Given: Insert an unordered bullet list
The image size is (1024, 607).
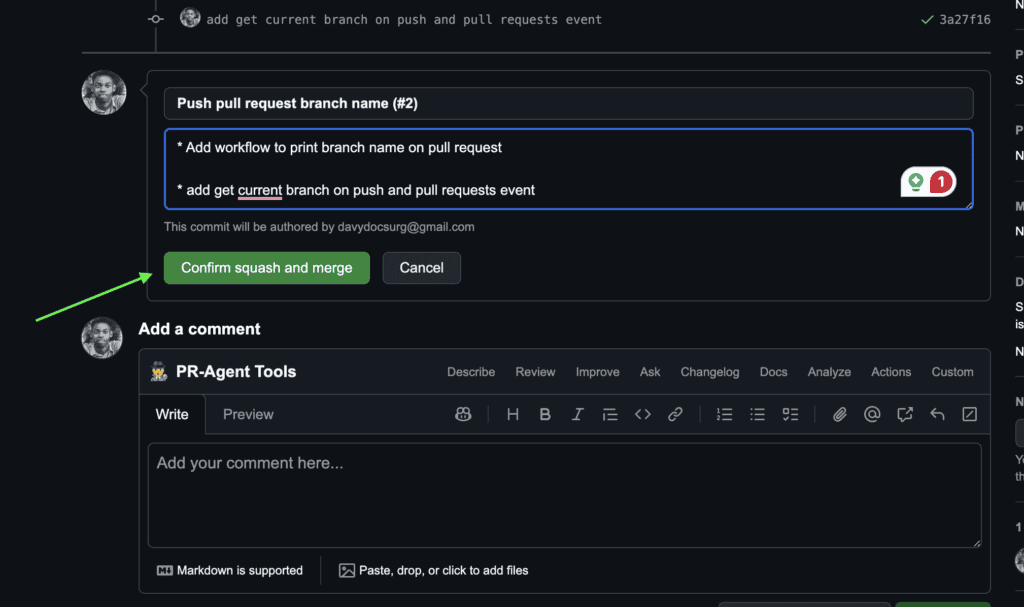Looking at the screenshot, I should click(x=758, y=414).
